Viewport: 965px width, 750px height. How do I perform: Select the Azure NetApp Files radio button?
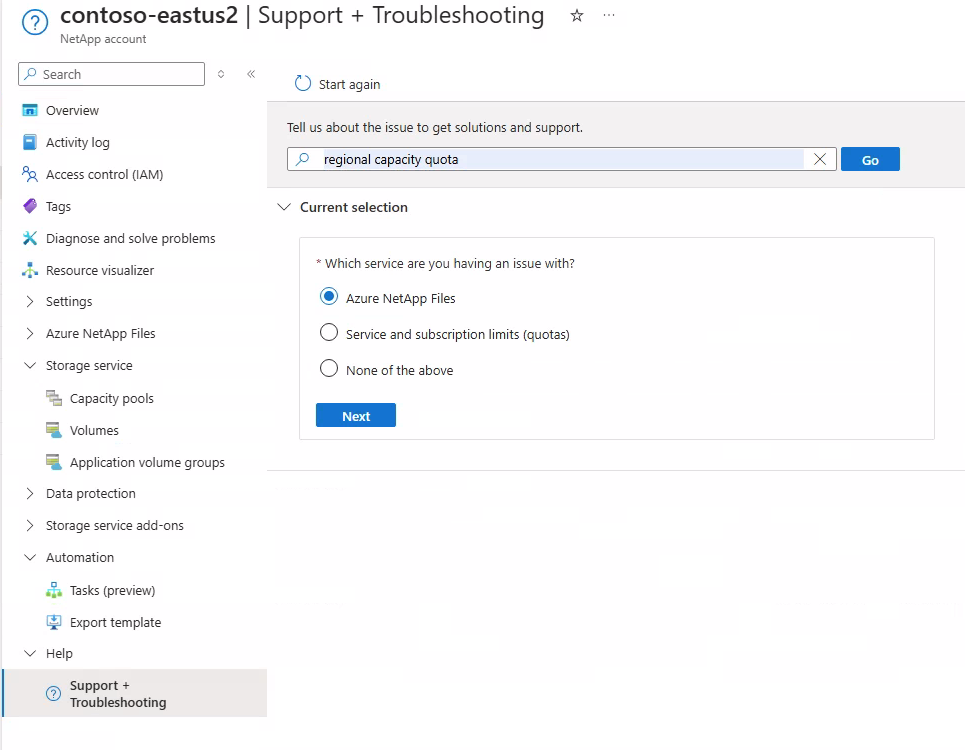pos(329,297)
